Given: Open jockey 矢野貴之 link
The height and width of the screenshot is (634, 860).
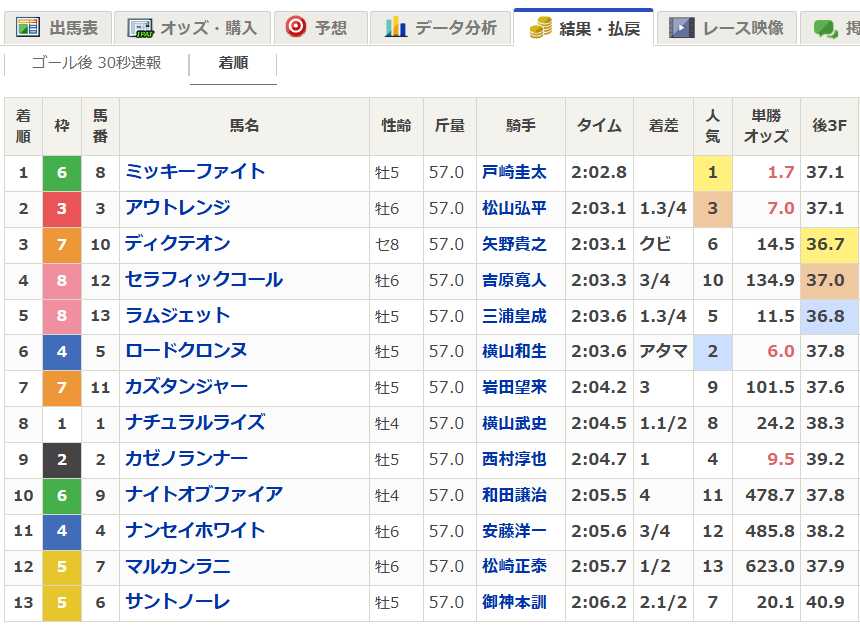Looking at the screenshot, I should [x=514, y=244].
